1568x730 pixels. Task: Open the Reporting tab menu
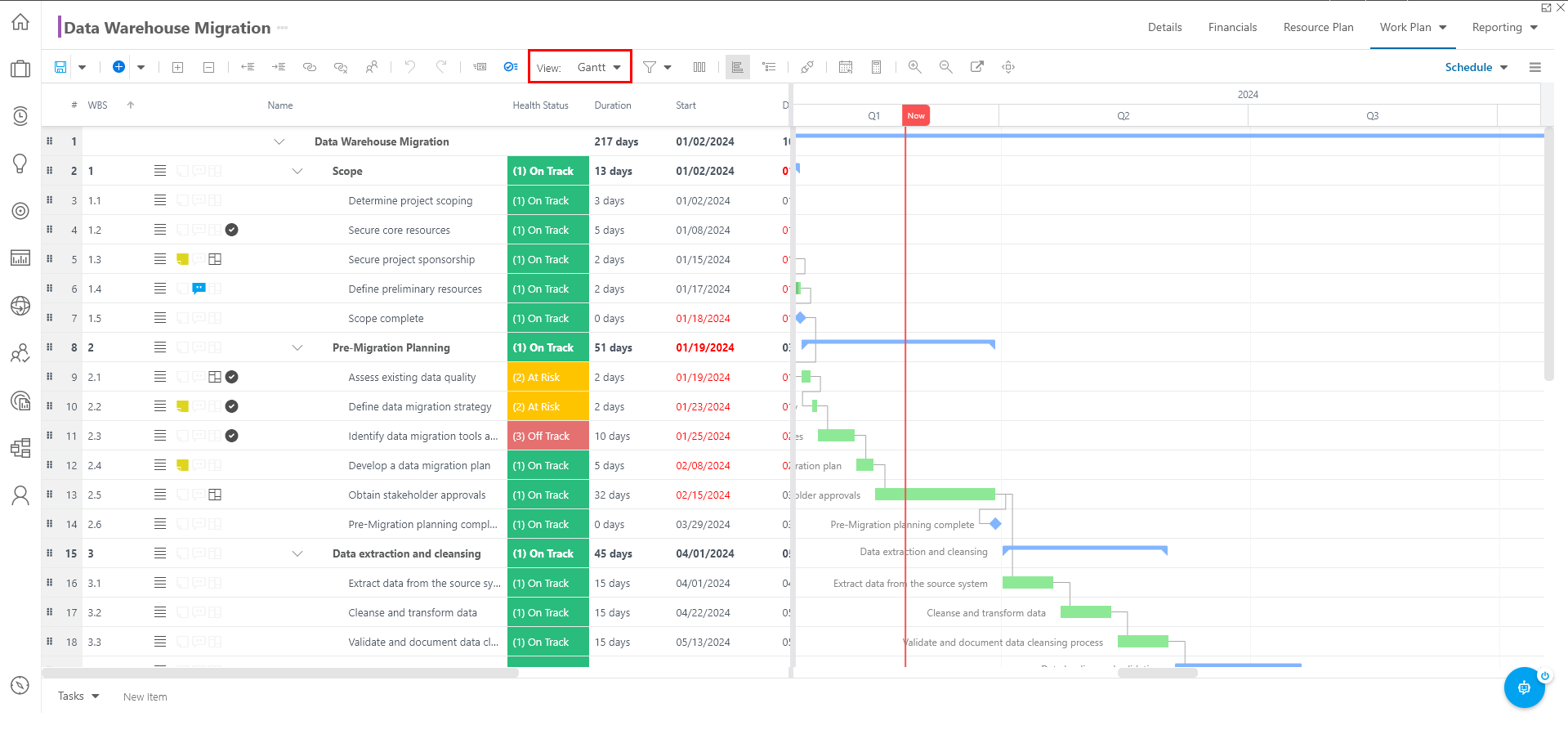point(1505,27)
